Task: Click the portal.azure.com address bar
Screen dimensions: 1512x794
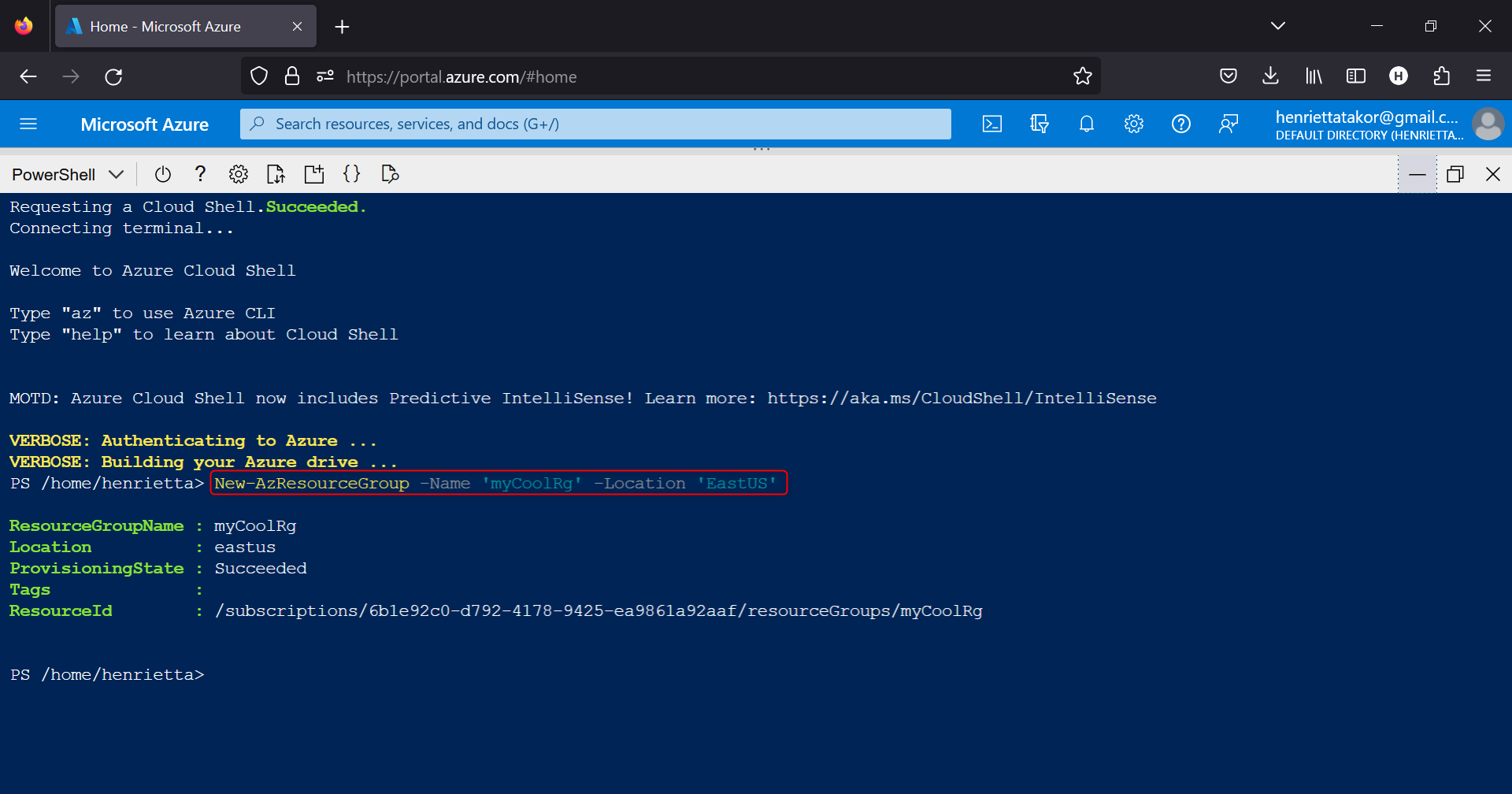Action: [x=671, y=76]
